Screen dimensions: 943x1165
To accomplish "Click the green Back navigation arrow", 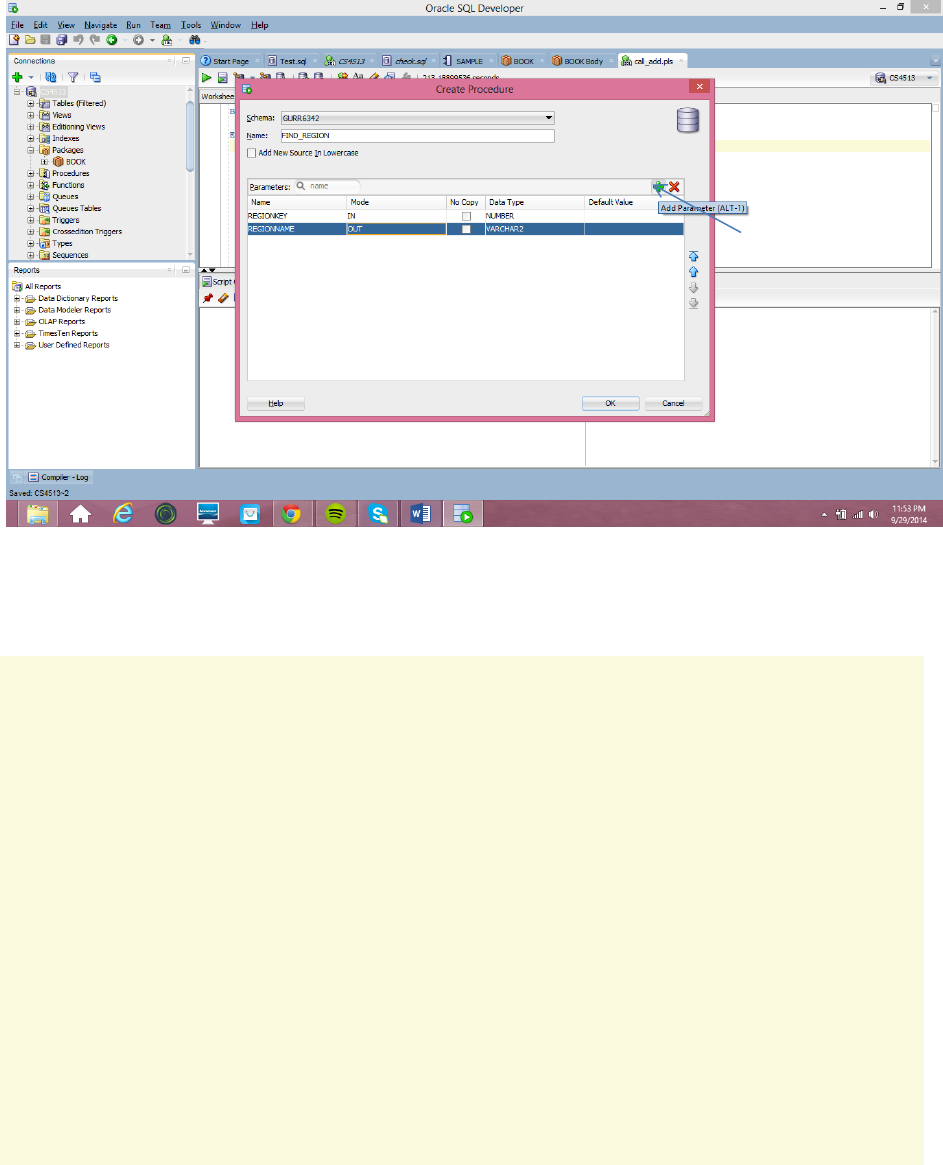I will coord(111,40).
